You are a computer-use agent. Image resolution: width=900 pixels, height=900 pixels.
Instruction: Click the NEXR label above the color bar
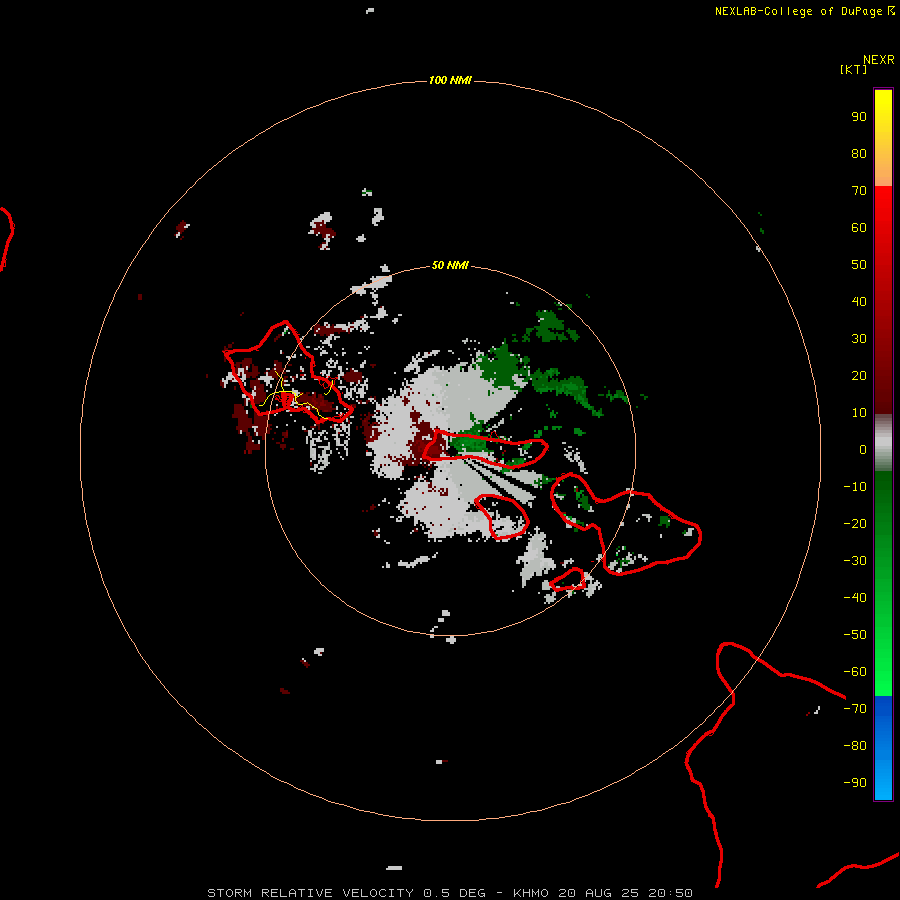(879, 60)
